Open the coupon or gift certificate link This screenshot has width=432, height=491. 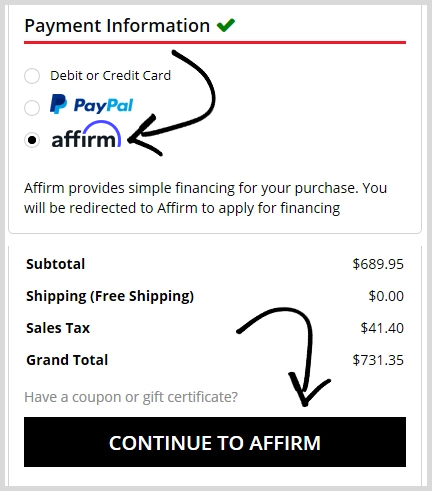tap(131, 397)
